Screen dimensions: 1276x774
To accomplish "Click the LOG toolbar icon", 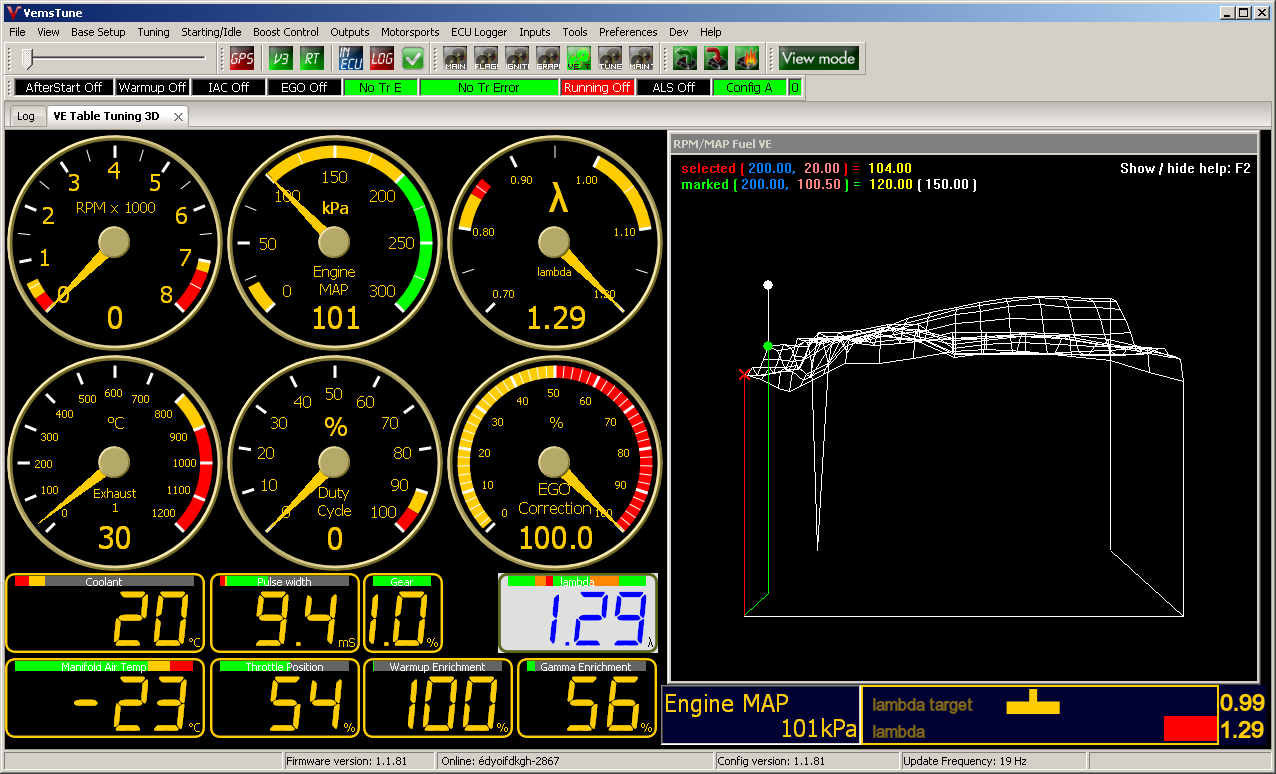I will coord(382,58).
